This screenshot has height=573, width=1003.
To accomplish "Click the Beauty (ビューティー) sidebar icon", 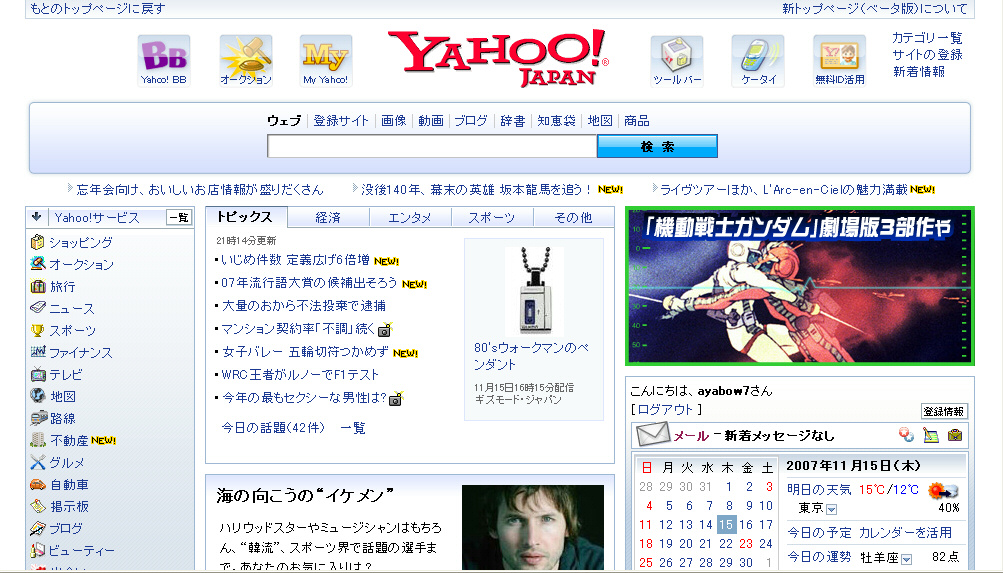I will (x=38, y=550).
